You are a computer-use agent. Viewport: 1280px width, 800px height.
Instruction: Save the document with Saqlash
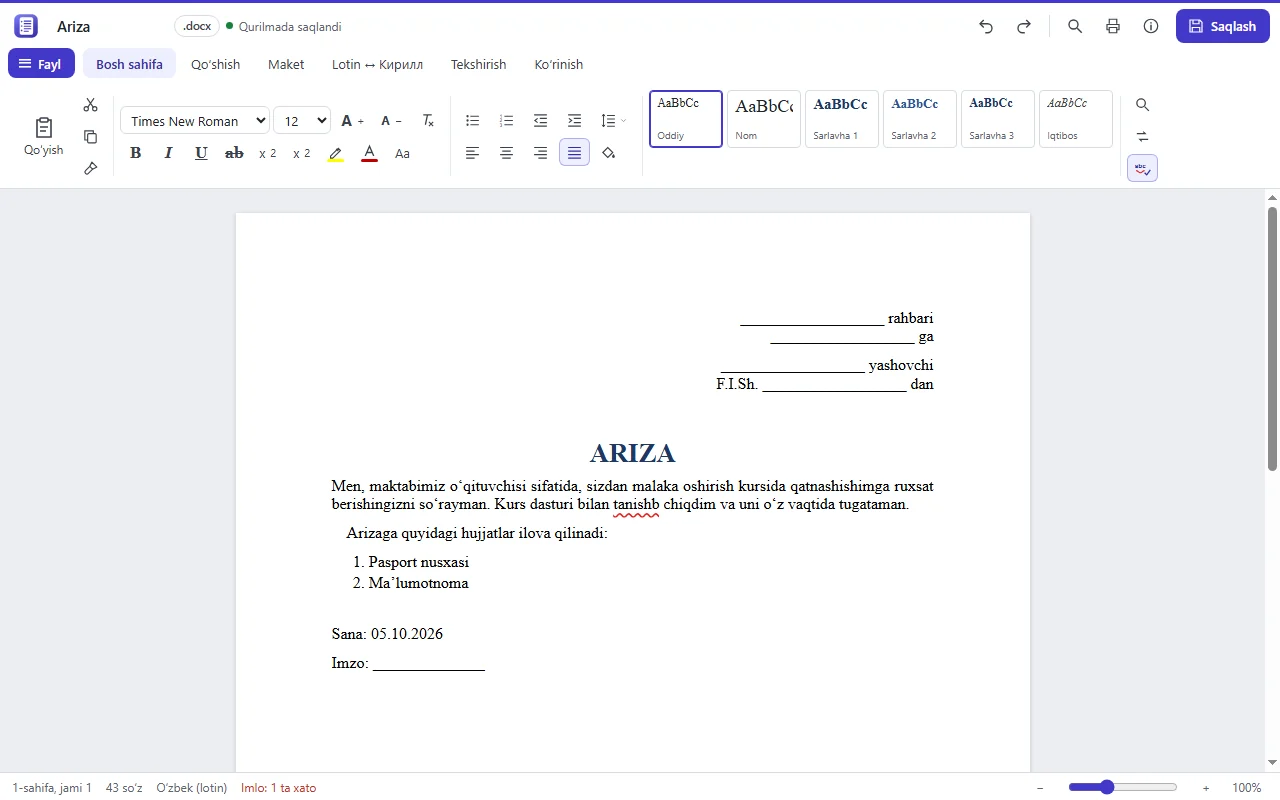pyautogui.click(x=1223, y=27)
